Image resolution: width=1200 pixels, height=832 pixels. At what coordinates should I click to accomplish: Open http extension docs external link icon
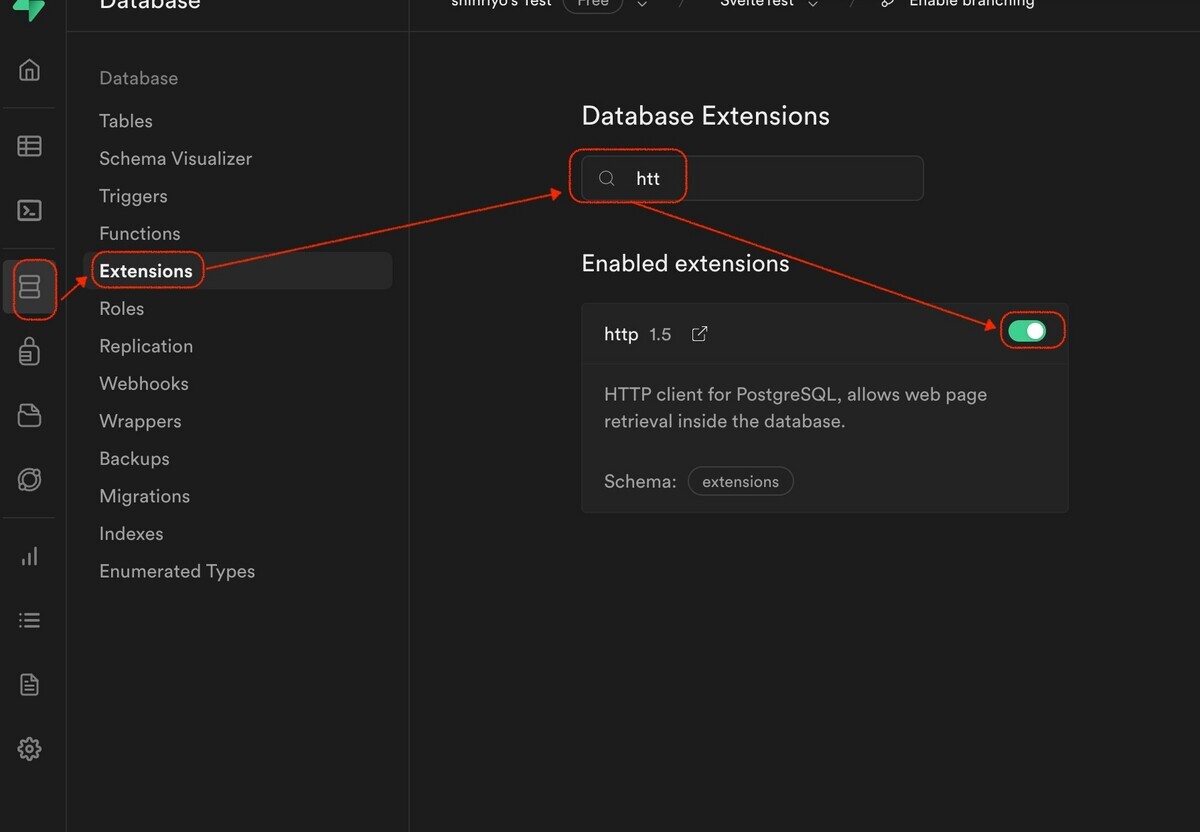click(x=700, y=334)
